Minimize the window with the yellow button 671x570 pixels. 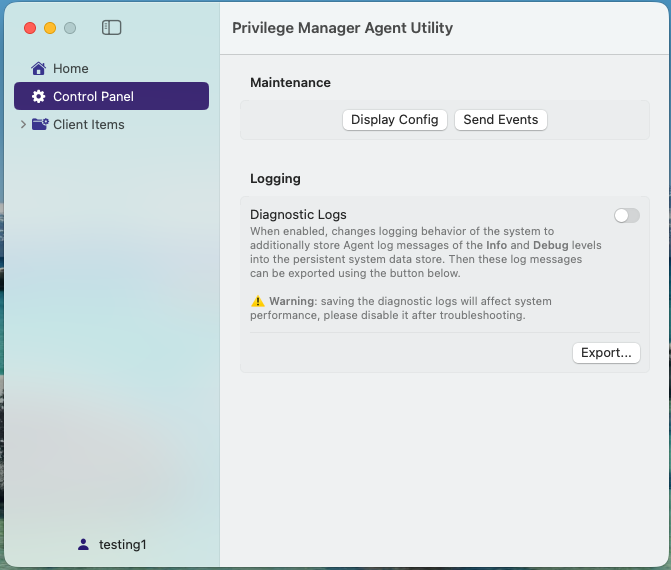(x=50, y=28)
